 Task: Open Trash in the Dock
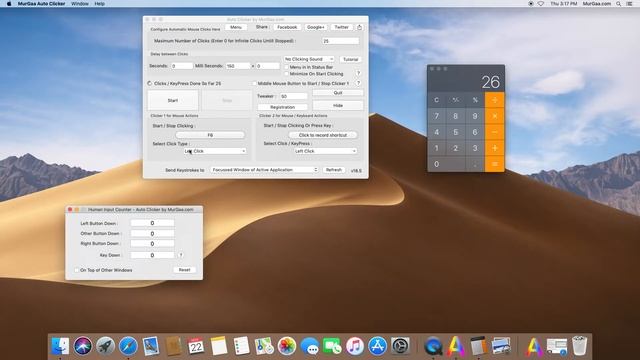tap(579, 346)
